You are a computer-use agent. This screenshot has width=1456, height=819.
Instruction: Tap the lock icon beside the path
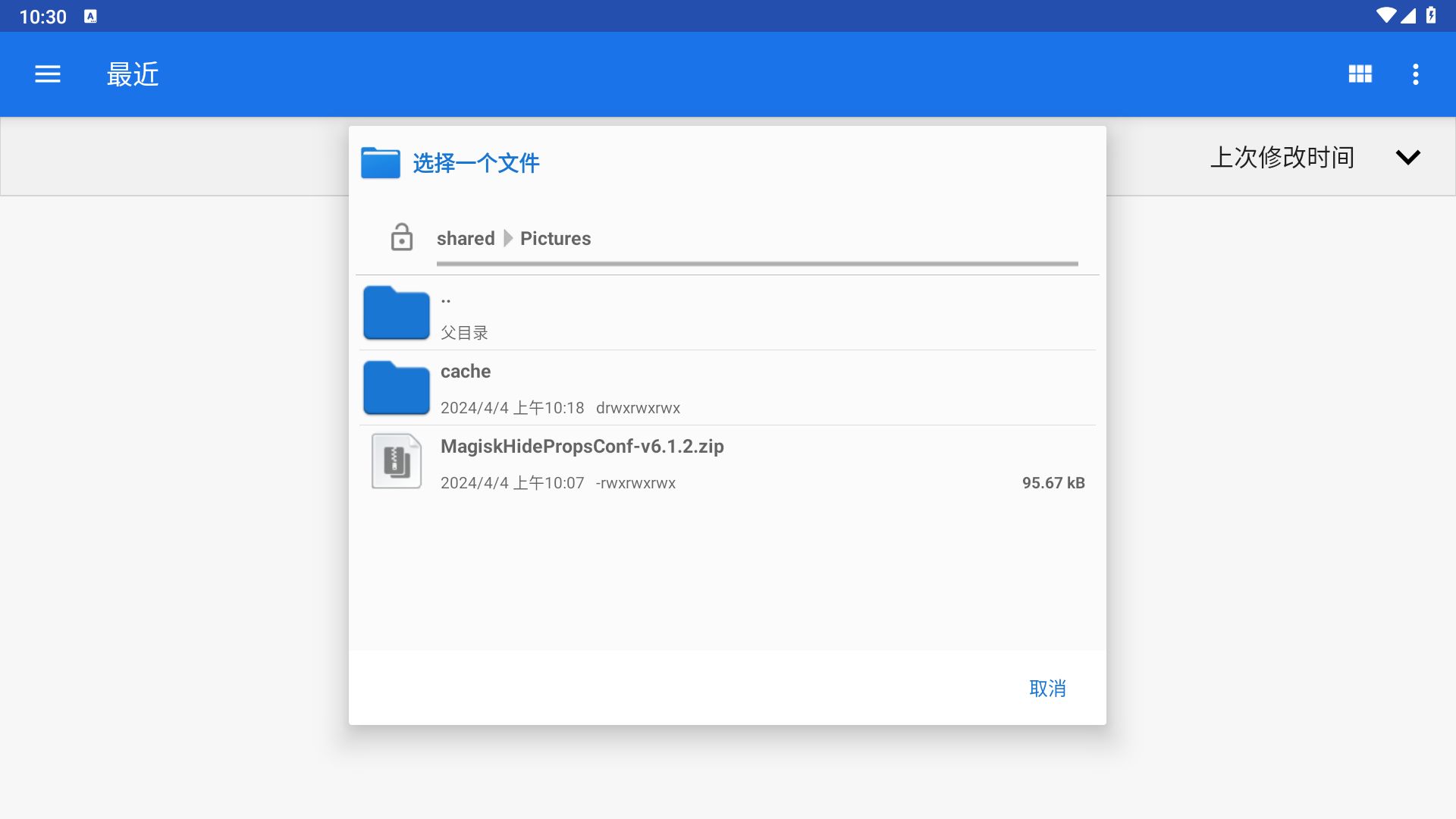[x=401, y=237]
